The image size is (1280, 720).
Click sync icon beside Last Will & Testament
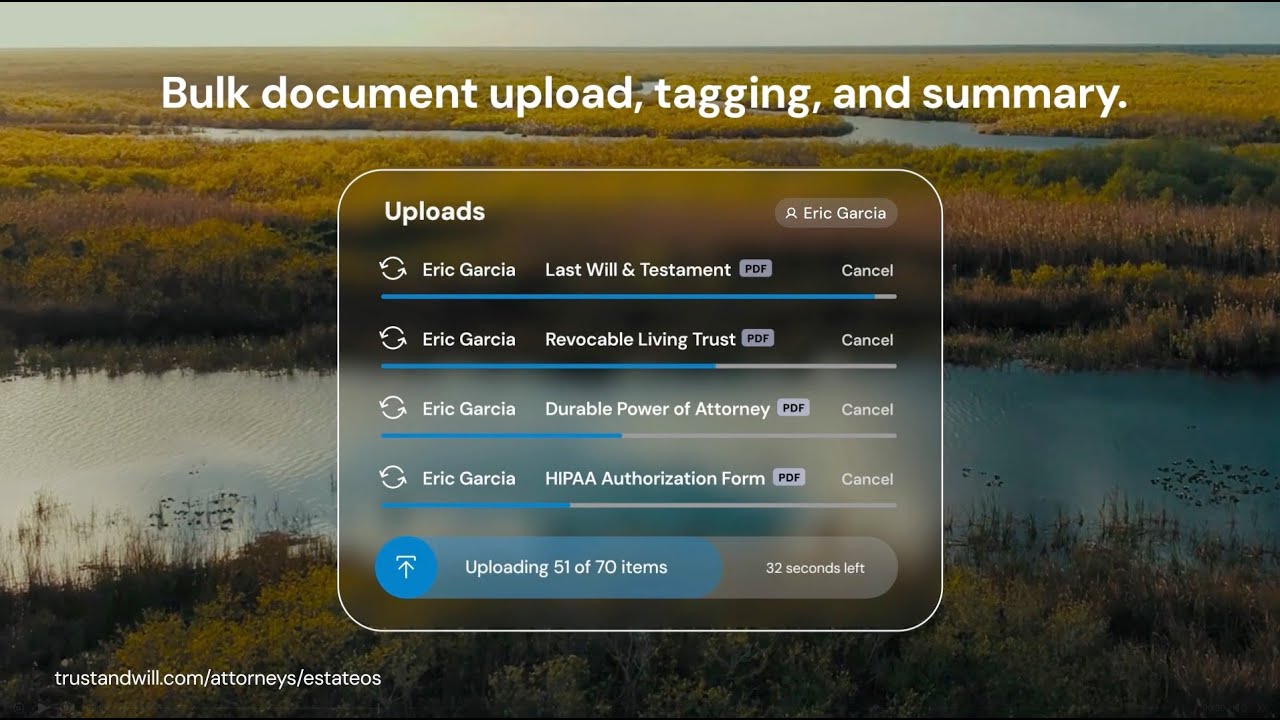coord(393,269)
